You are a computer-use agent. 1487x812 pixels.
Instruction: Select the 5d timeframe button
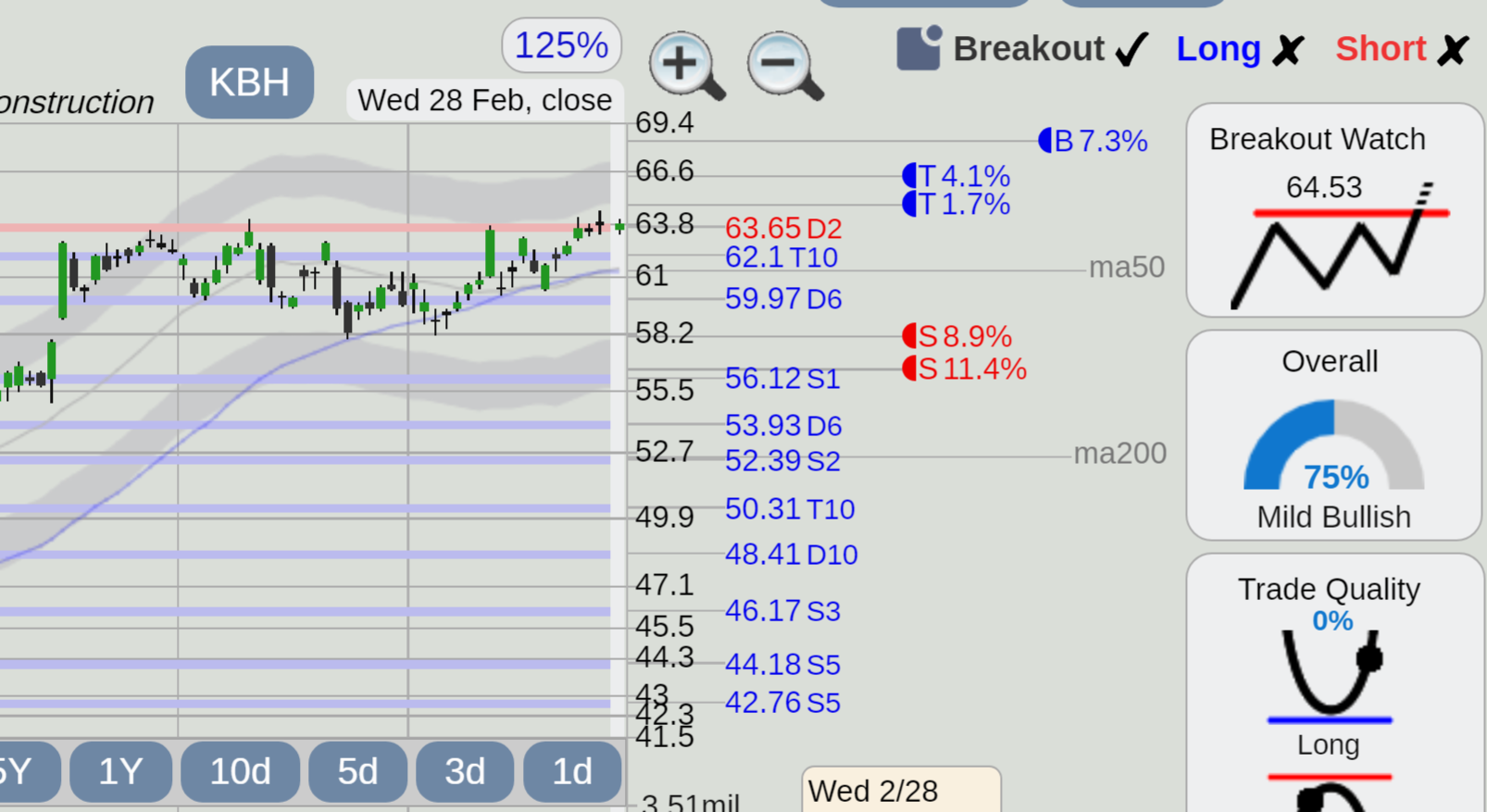(x=357, y=771)
